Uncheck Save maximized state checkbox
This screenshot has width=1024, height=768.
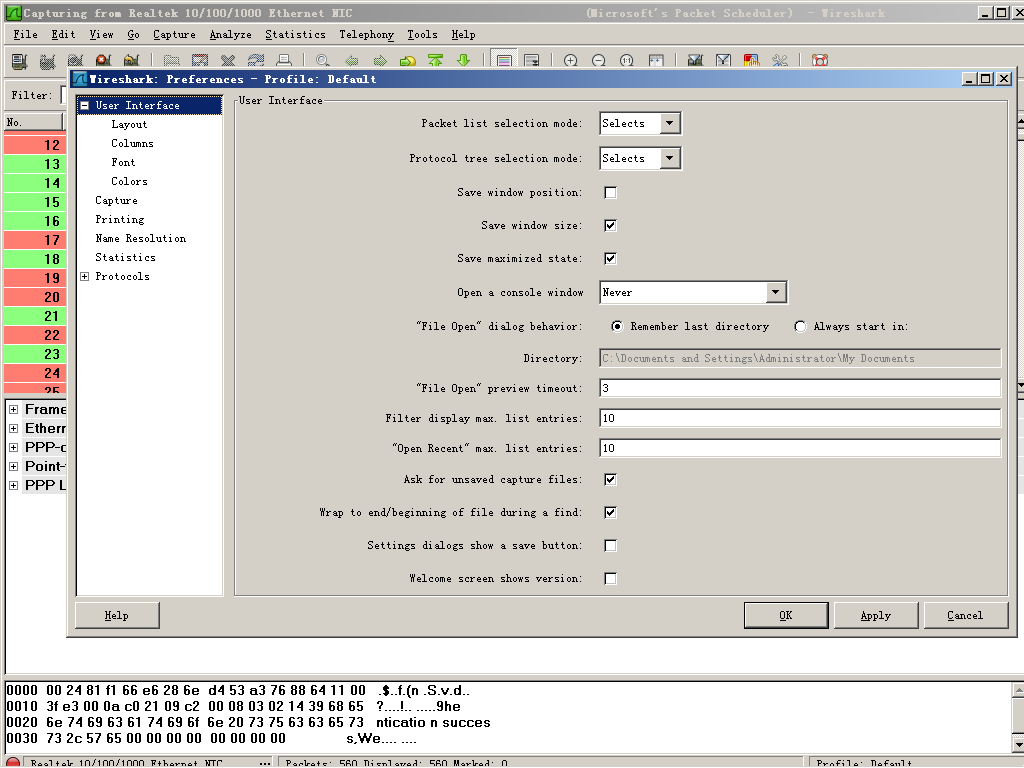tap(611, 259)
